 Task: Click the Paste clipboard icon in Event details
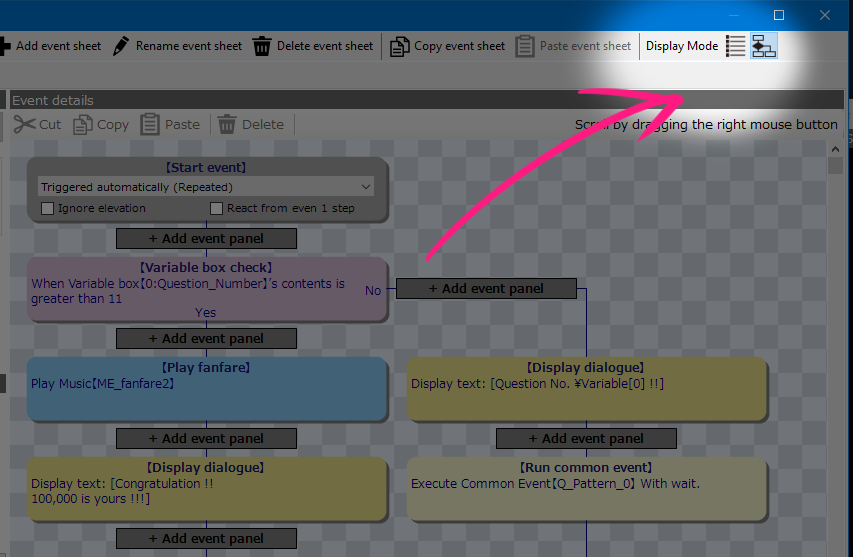point(150,125)
